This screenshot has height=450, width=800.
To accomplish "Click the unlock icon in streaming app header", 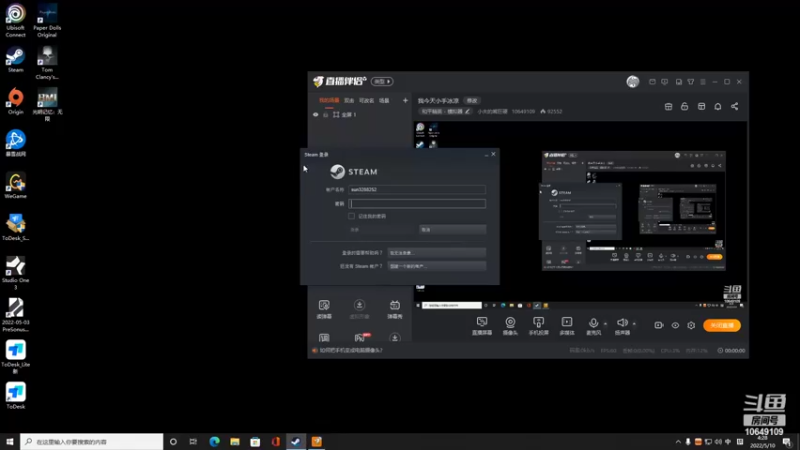I will [x=685, y=106].
